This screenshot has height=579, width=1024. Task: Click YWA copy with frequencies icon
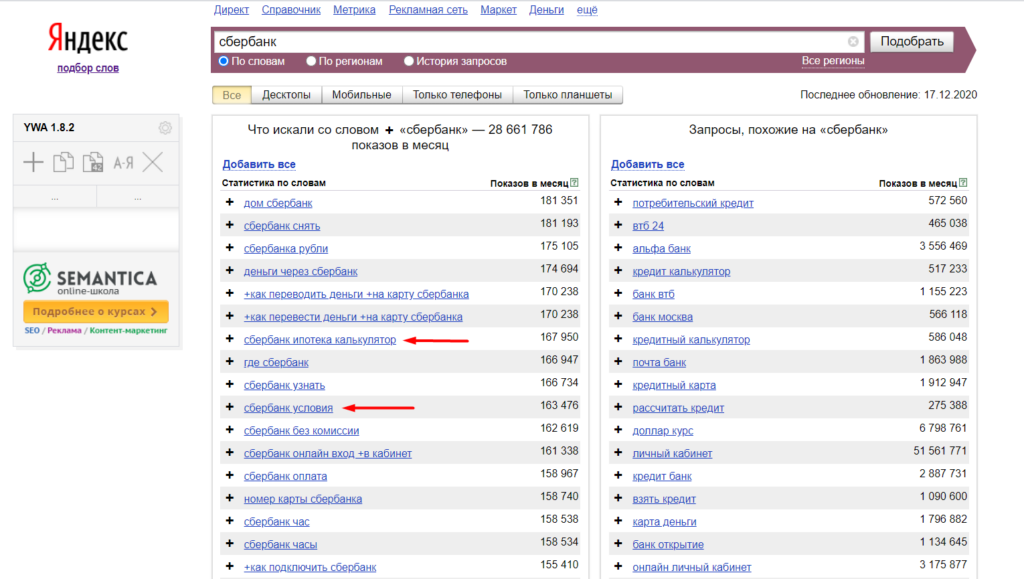tap(93, 162)
